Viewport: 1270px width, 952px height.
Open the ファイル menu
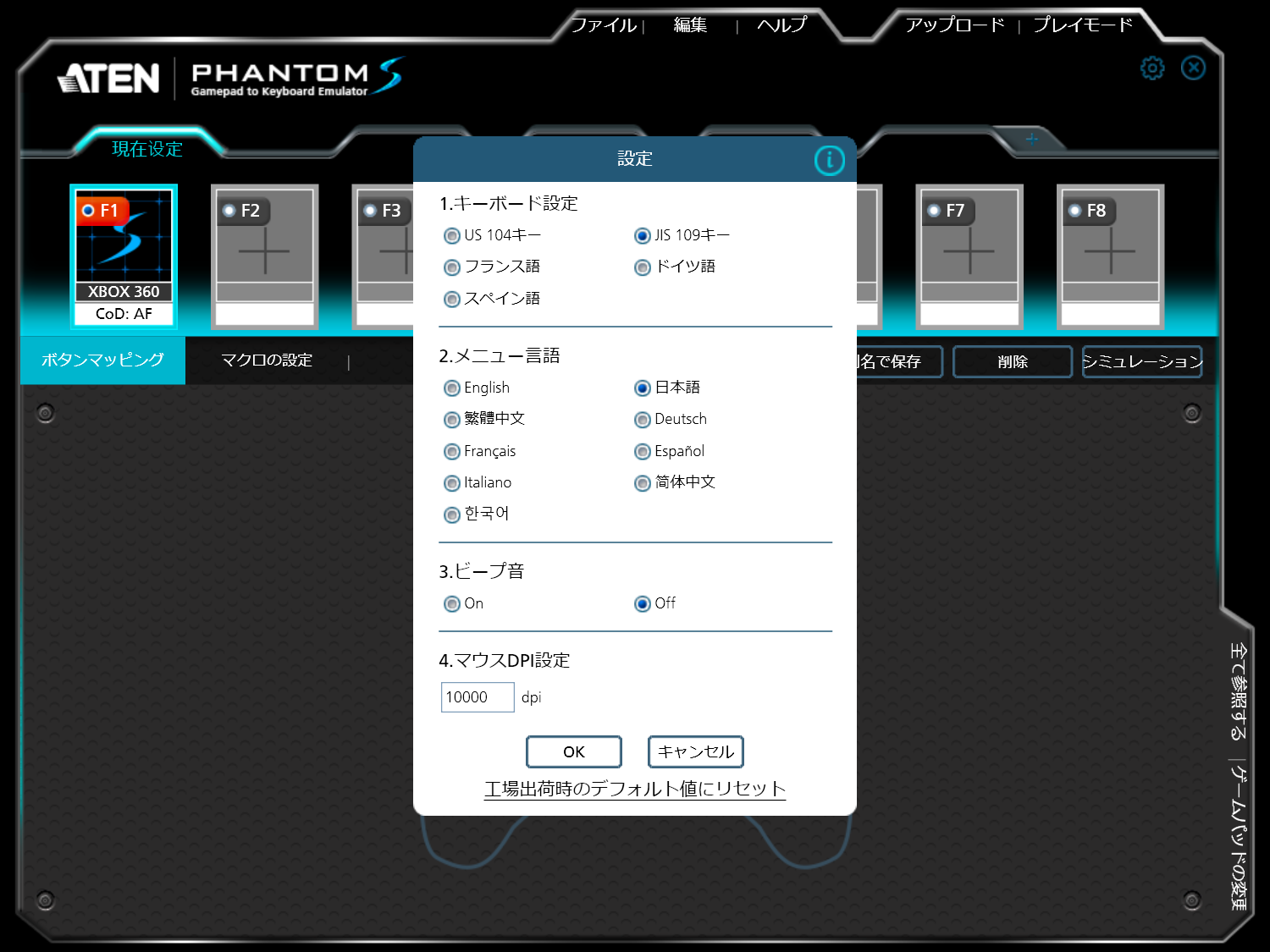pos(604,25)
